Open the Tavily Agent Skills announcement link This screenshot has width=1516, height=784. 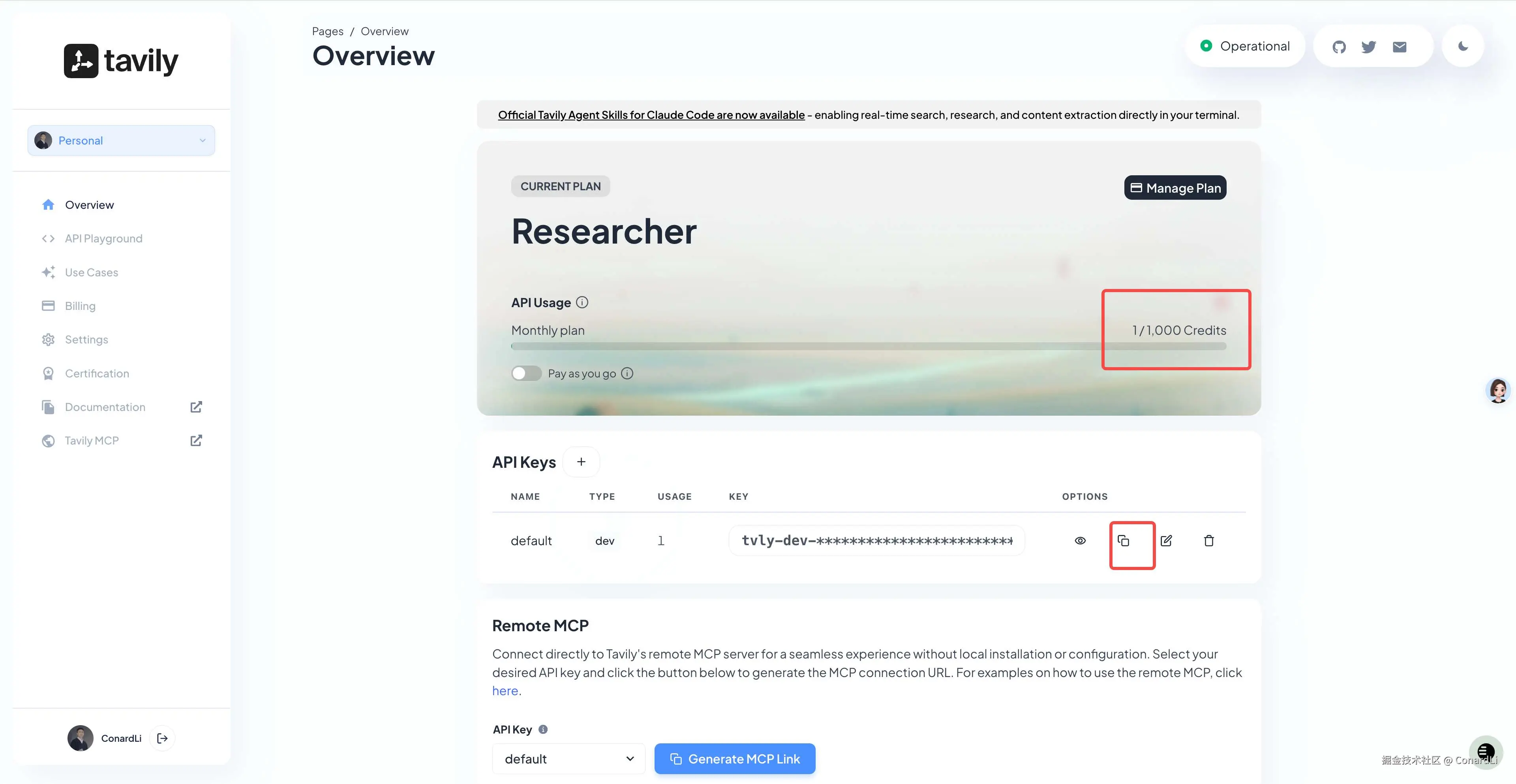651,115
